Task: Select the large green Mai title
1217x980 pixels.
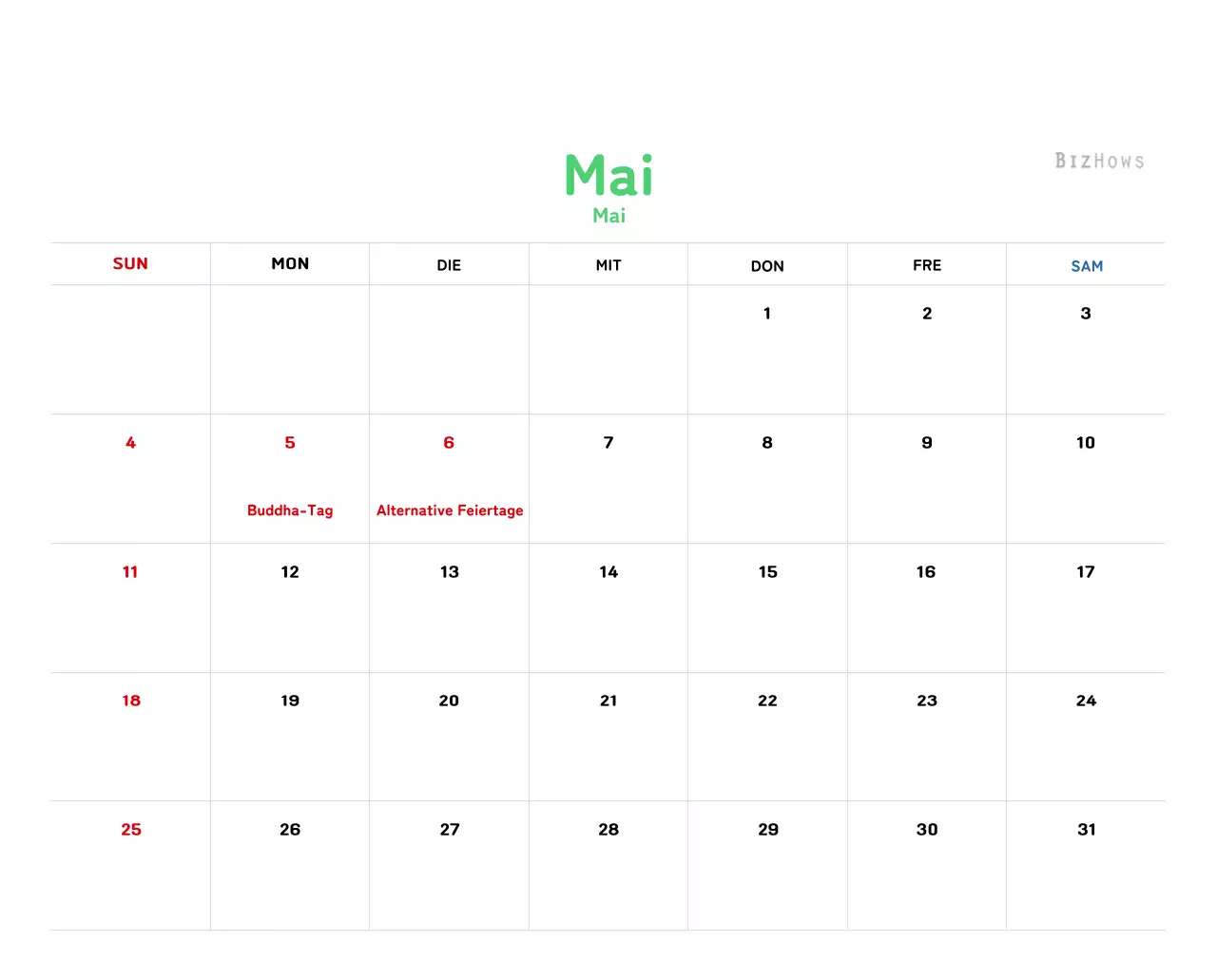Action: coord(608,176)
